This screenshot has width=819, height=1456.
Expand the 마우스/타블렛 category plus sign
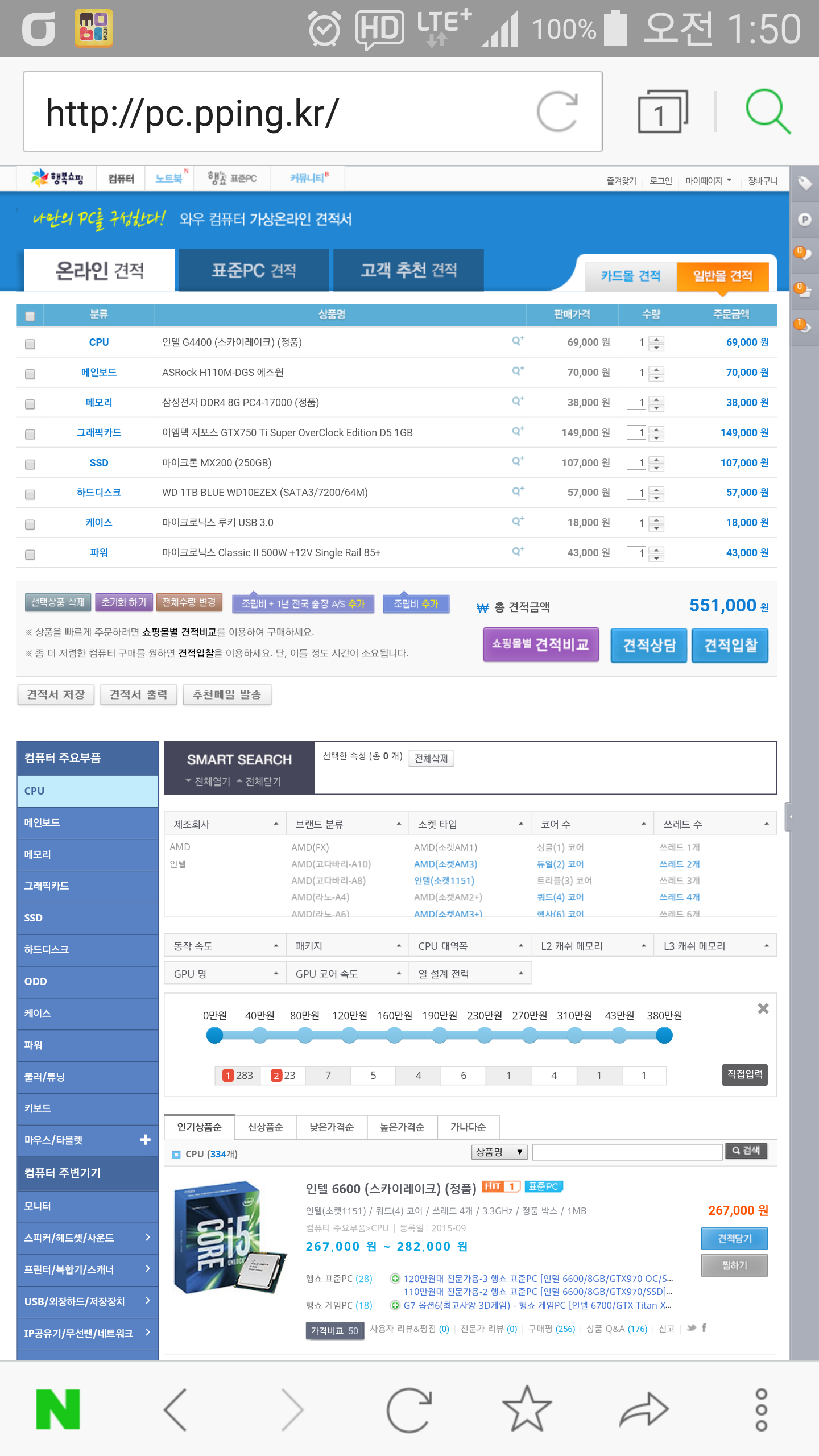(x=145, y=1140)
